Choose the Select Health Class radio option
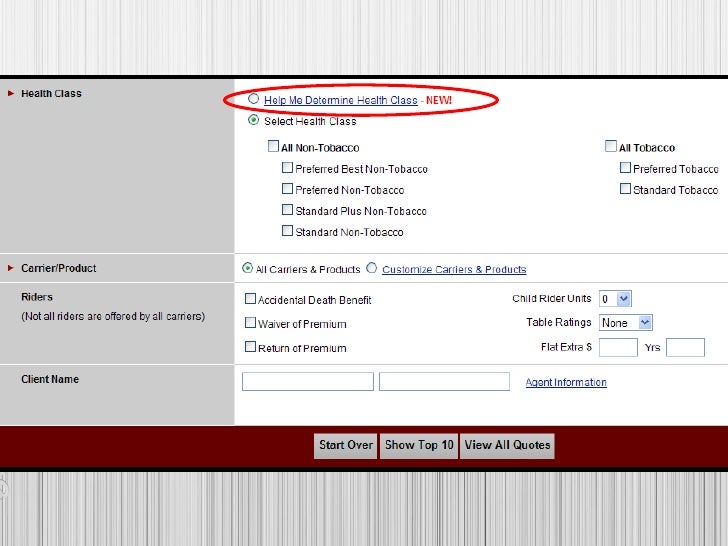728x546 pixels. pyautogui.click(x=253, y=120)
